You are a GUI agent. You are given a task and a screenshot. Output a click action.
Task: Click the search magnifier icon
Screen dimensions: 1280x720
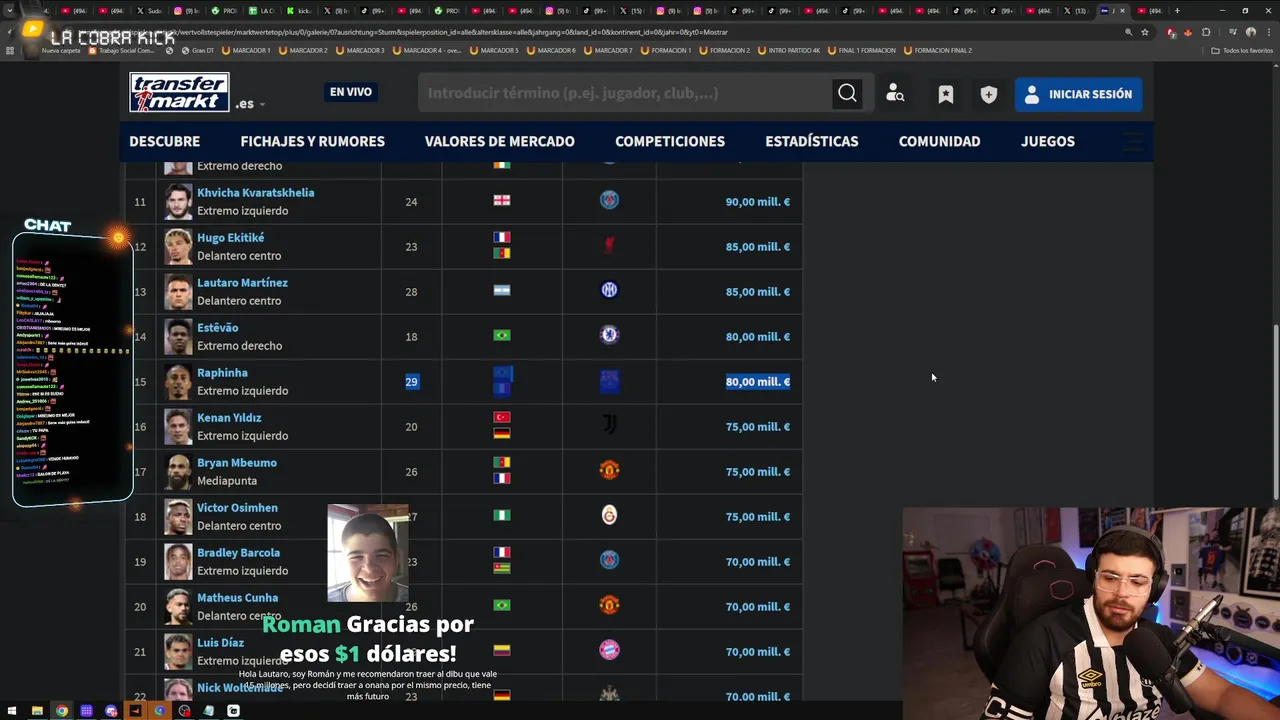(847, 93)
